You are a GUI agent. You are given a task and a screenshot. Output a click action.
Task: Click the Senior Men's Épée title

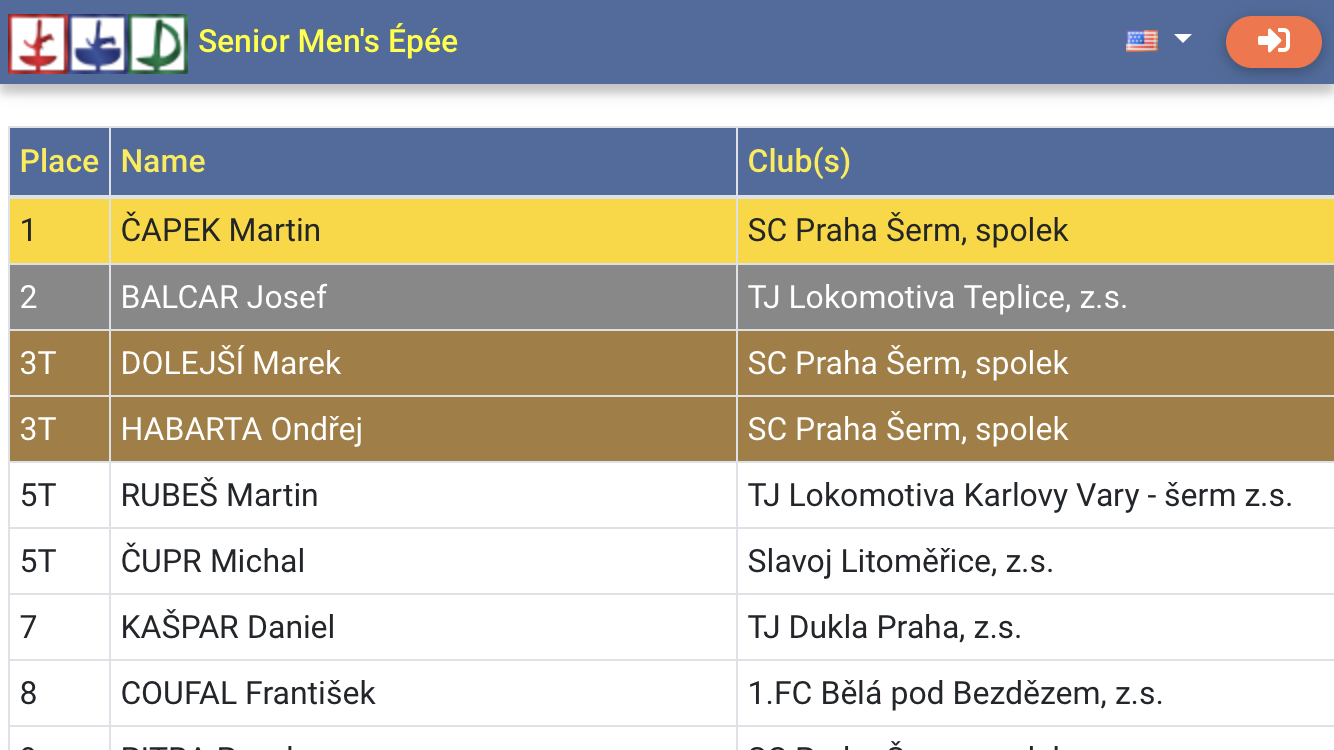pyautogui.click(x=328, y=41)
